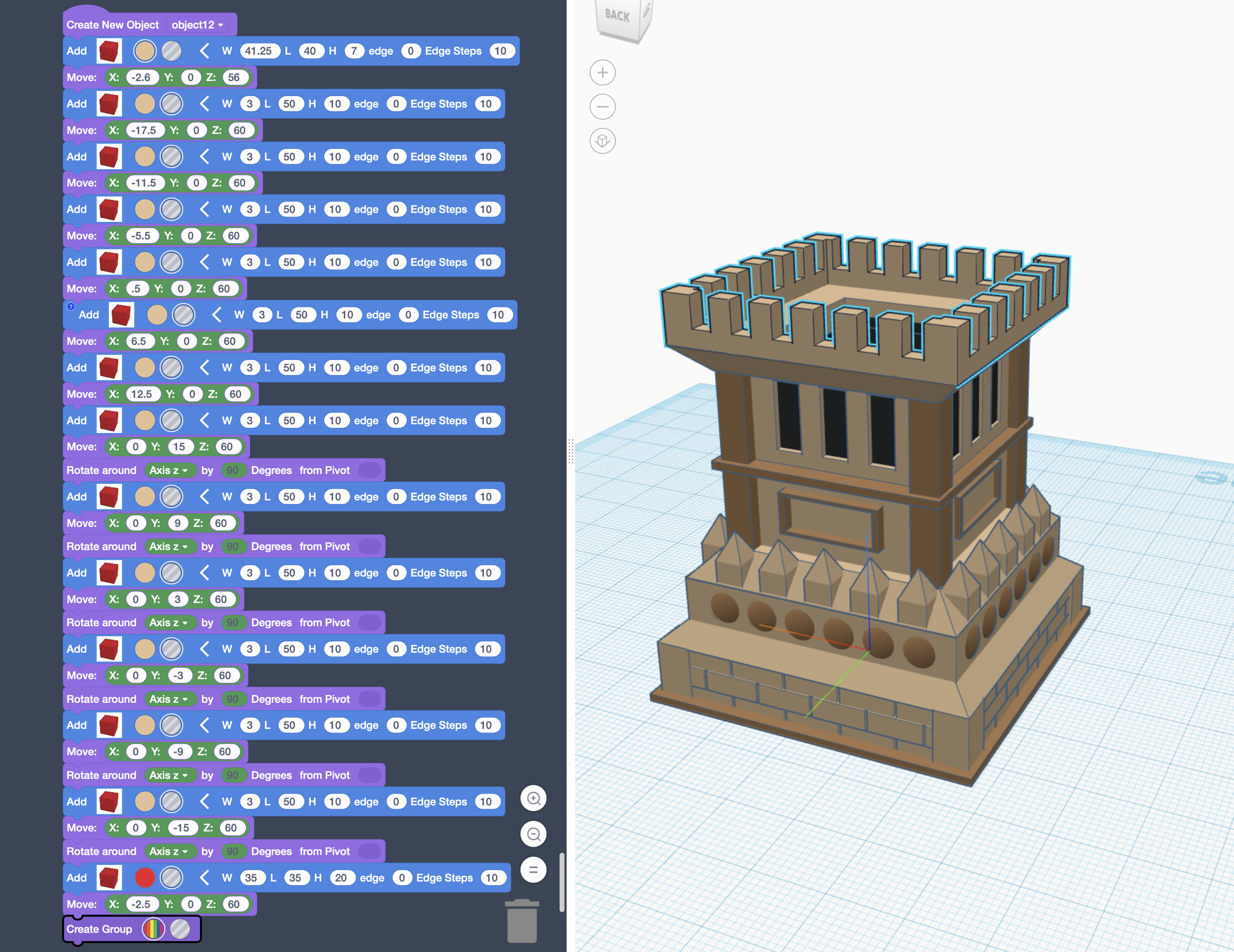The width and height of the screenshot is (1234, 952).
Task: Toggle transparency in the Create Group block
Action: pos(181,929)
